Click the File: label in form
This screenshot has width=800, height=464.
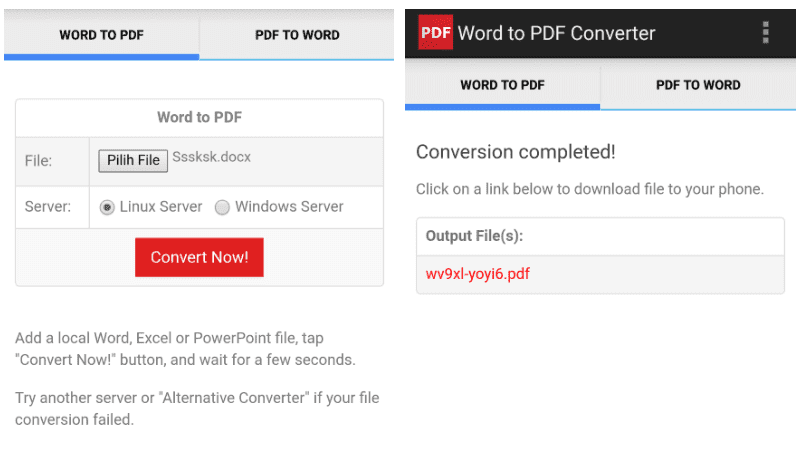[x=38, y=161]
